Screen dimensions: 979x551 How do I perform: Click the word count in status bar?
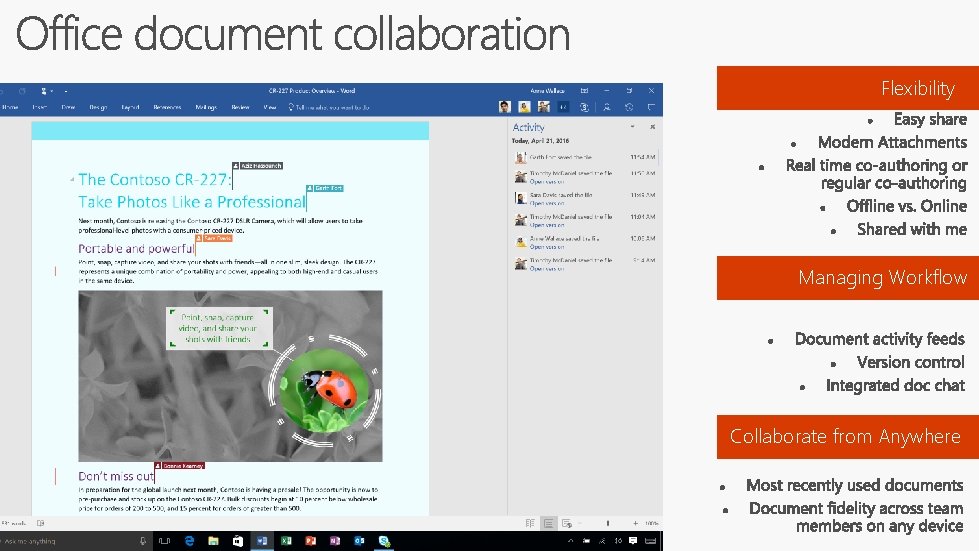pyautogui.click(x=13, y=524)
